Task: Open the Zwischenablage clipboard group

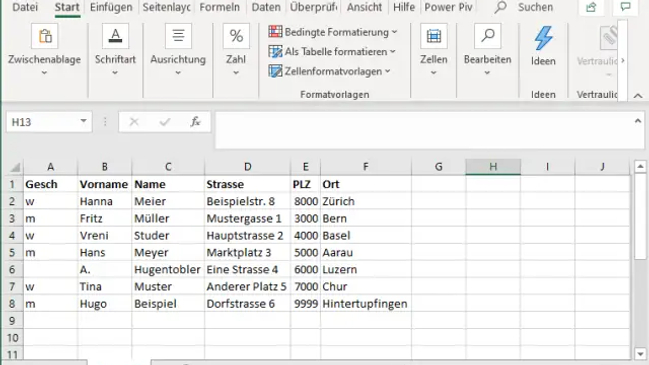Action: point(44,50)
